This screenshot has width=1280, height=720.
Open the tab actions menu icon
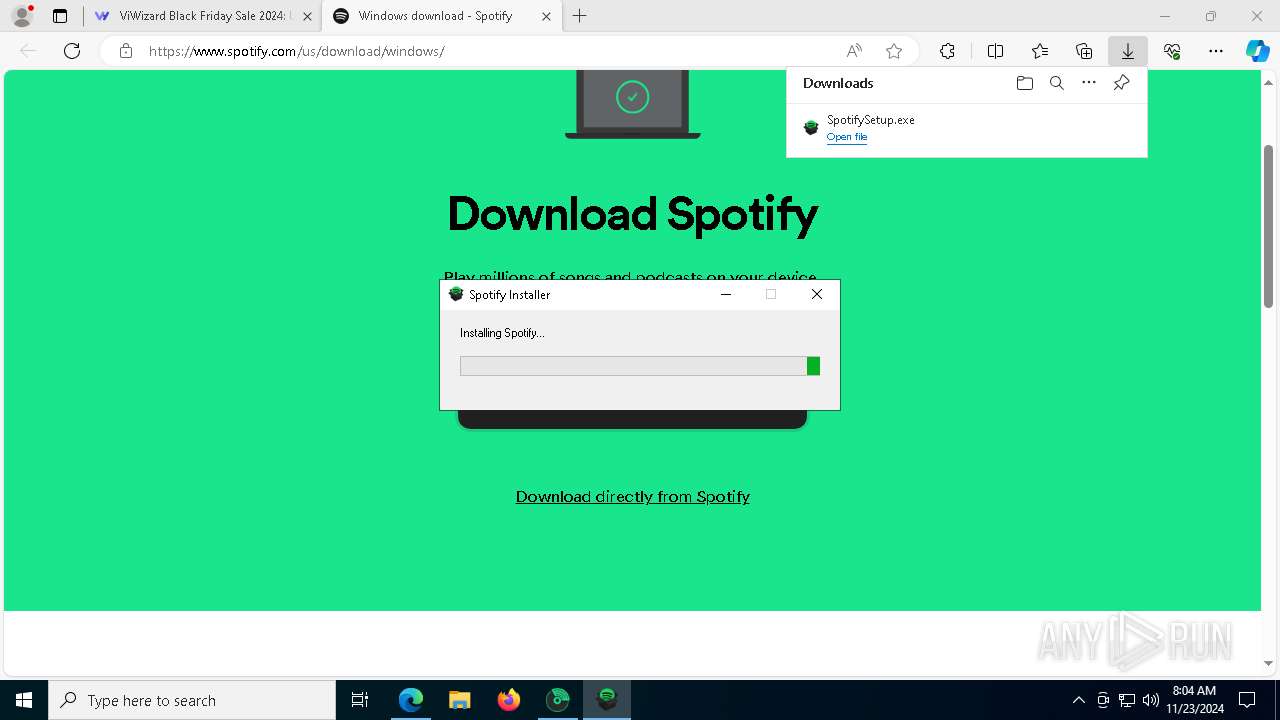click(60, 16)
